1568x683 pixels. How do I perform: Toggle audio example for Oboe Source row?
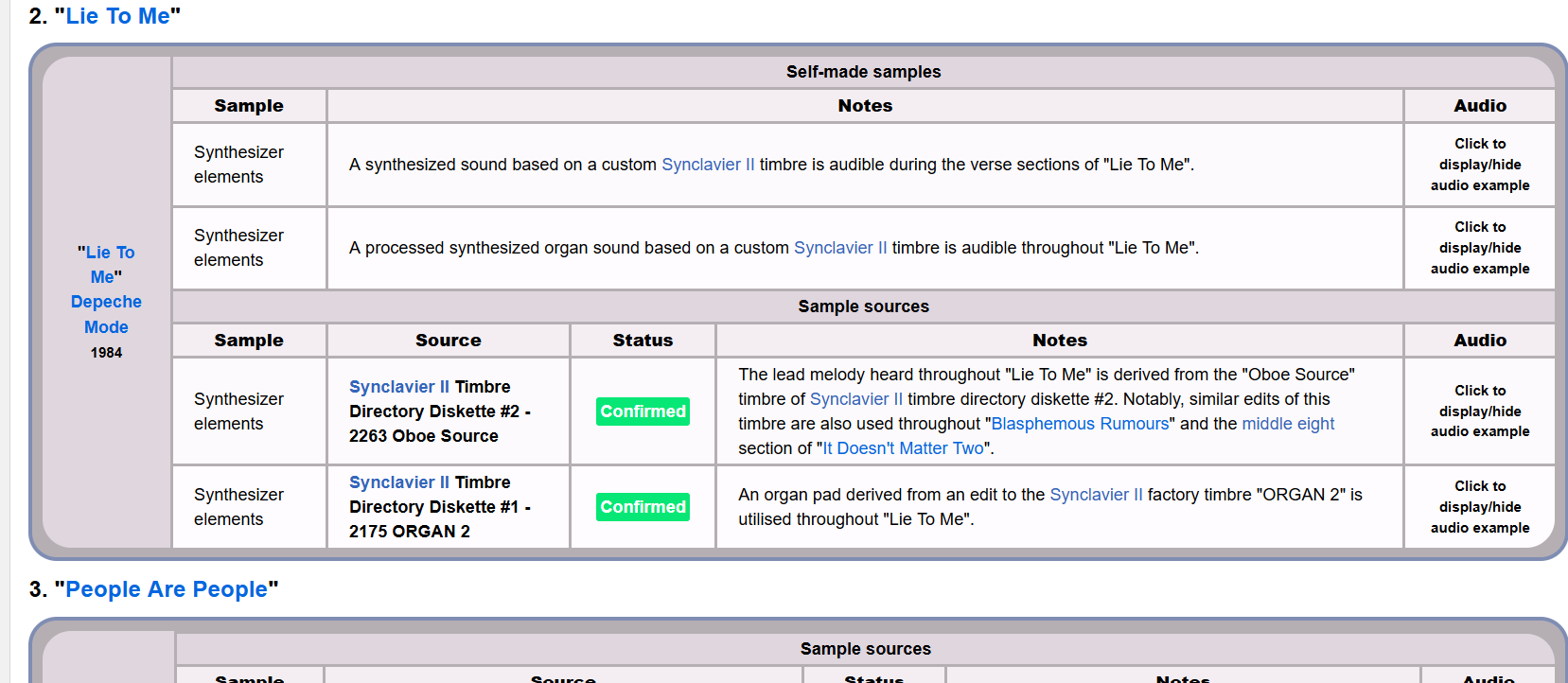pyautogui.click(x=1479, y=412)
